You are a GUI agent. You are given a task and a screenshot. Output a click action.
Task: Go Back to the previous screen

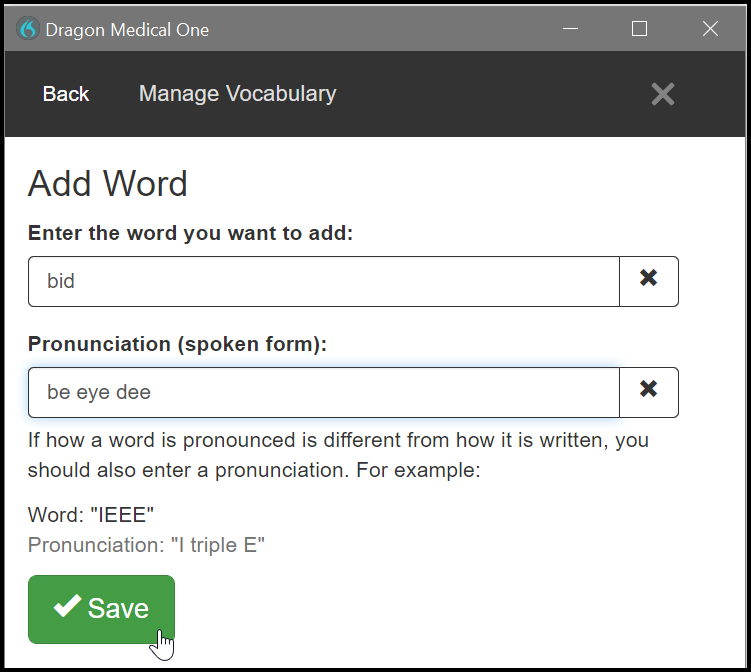point(66,94)
